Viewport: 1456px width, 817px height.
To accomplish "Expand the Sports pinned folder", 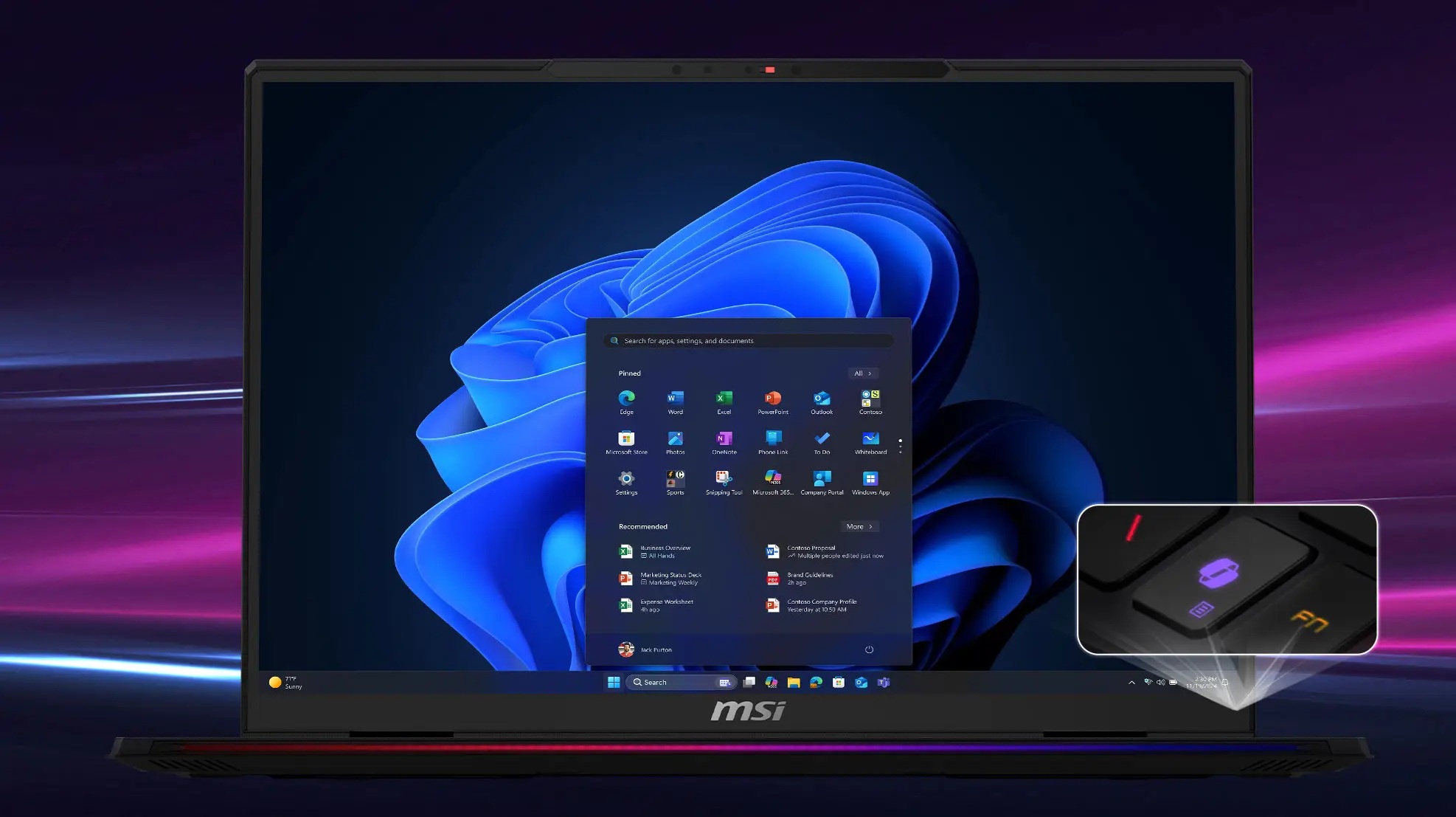I will (675, 483).
